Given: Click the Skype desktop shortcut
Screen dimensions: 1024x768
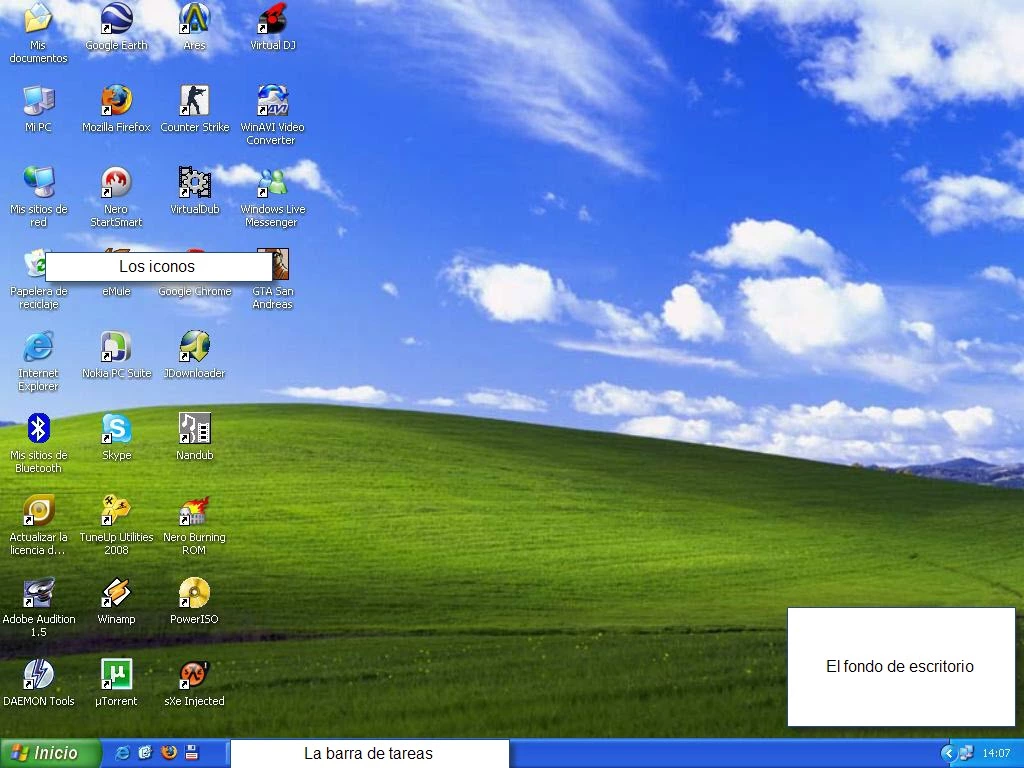Looking at the screenshot, I should (x=116, y=428).
